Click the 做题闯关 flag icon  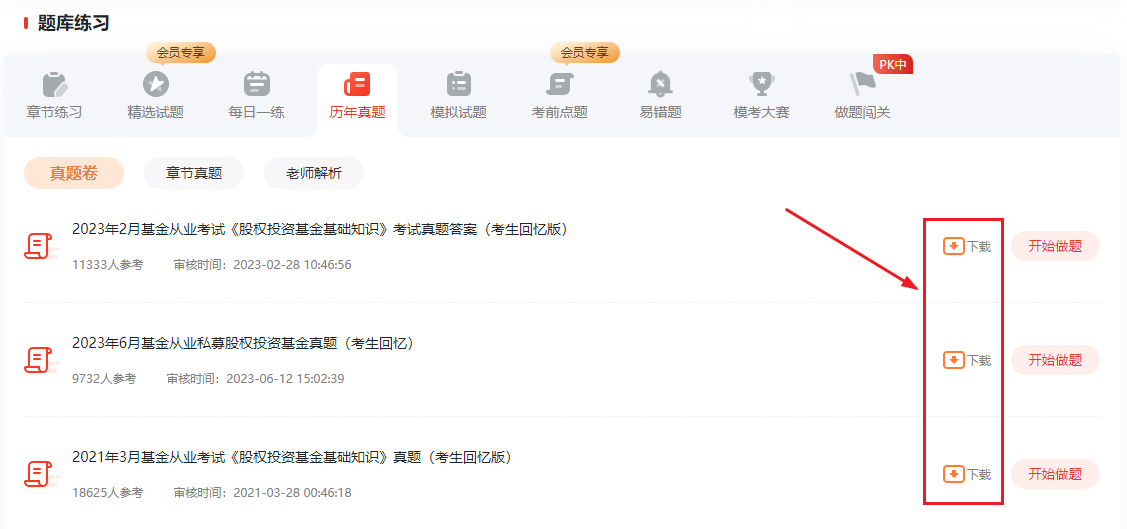861,84
